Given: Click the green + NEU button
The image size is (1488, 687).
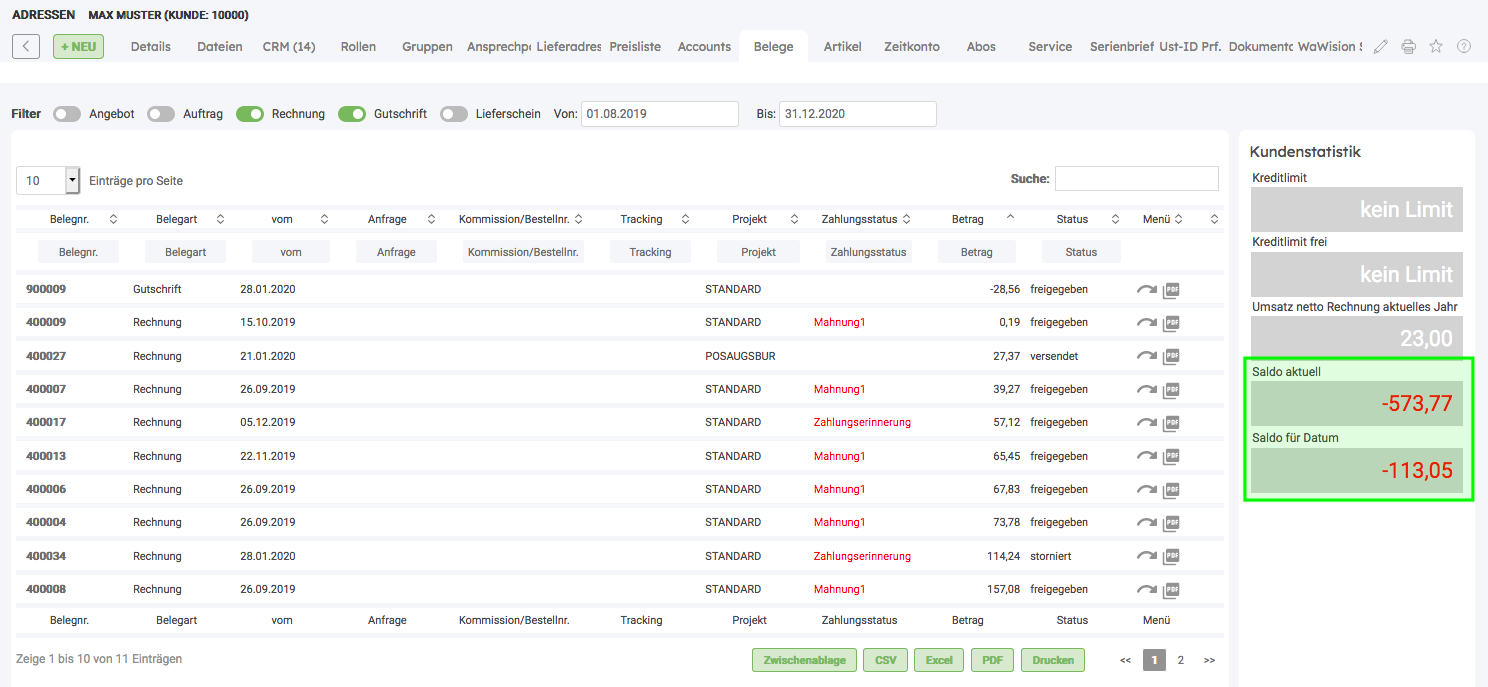Looking at the screenshot, I should tap(78, 46).
